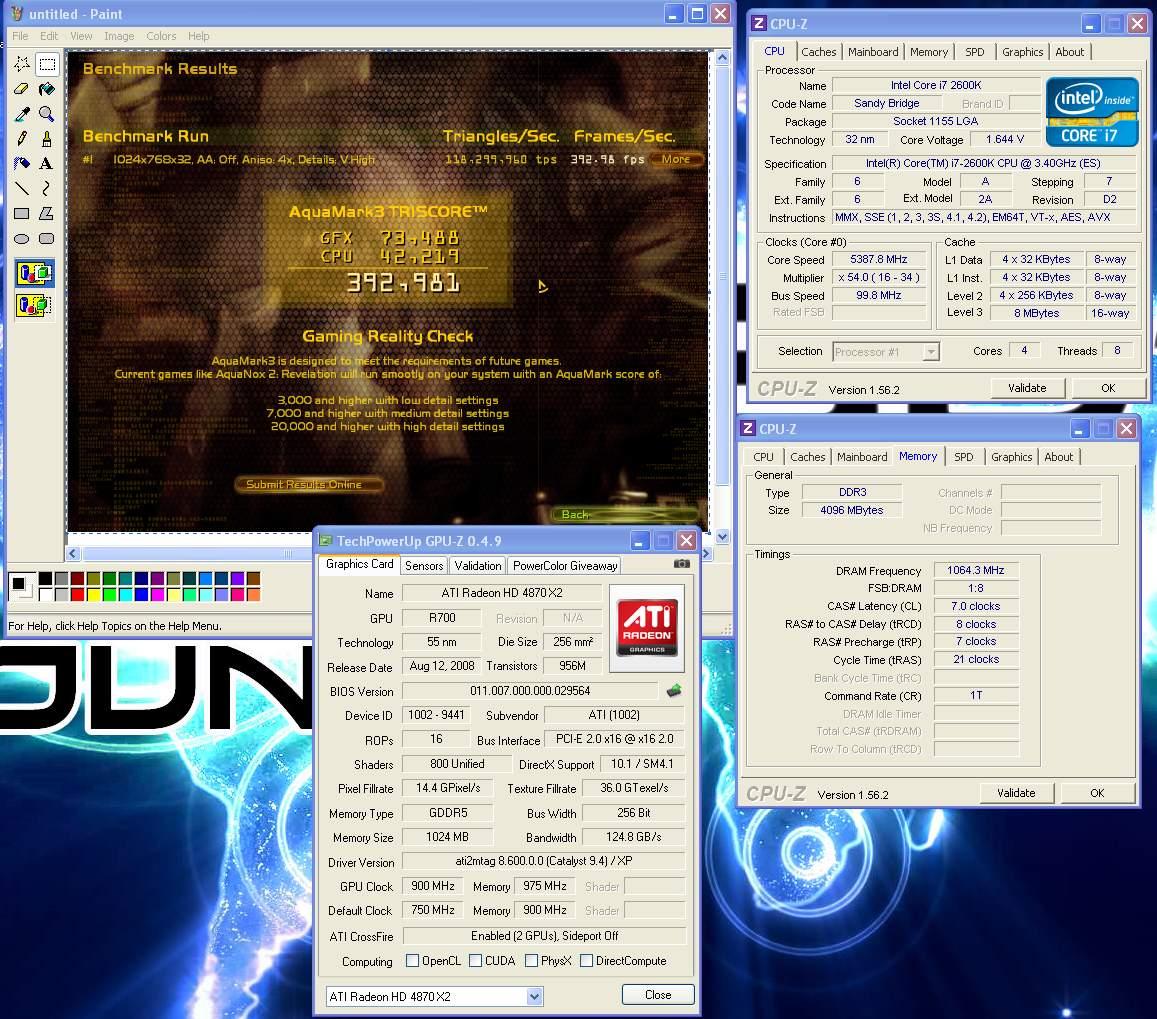This screenshot has height=1019, width=1157.
Task: Open Mainboard tab in CPU-Z processor window
Action: 873,52
